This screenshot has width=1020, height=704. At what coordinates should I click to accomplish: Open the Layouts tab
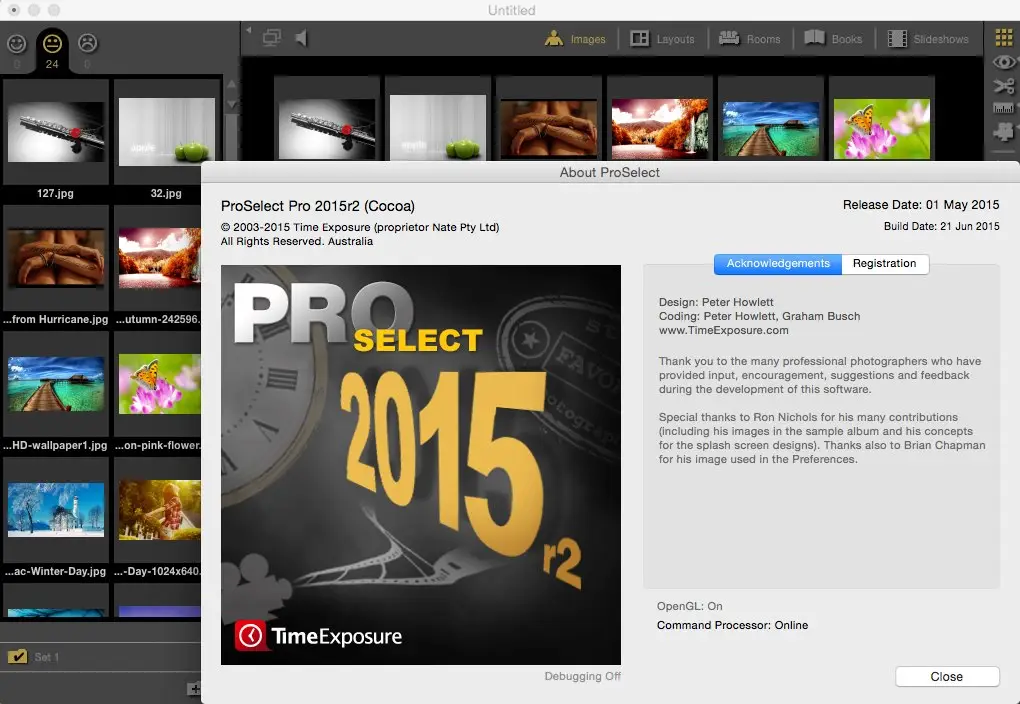tap(662, 39)
